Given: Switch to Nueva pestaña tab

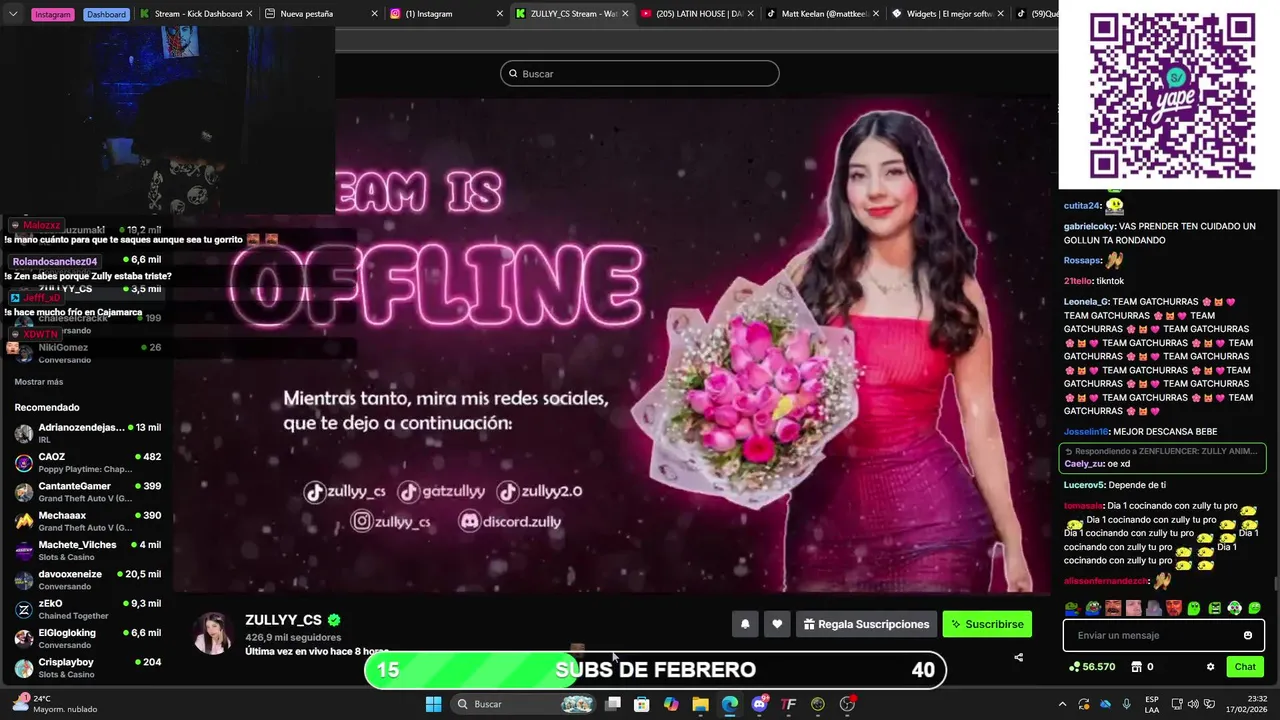Looking at the screenshot, I should [320, 14].
